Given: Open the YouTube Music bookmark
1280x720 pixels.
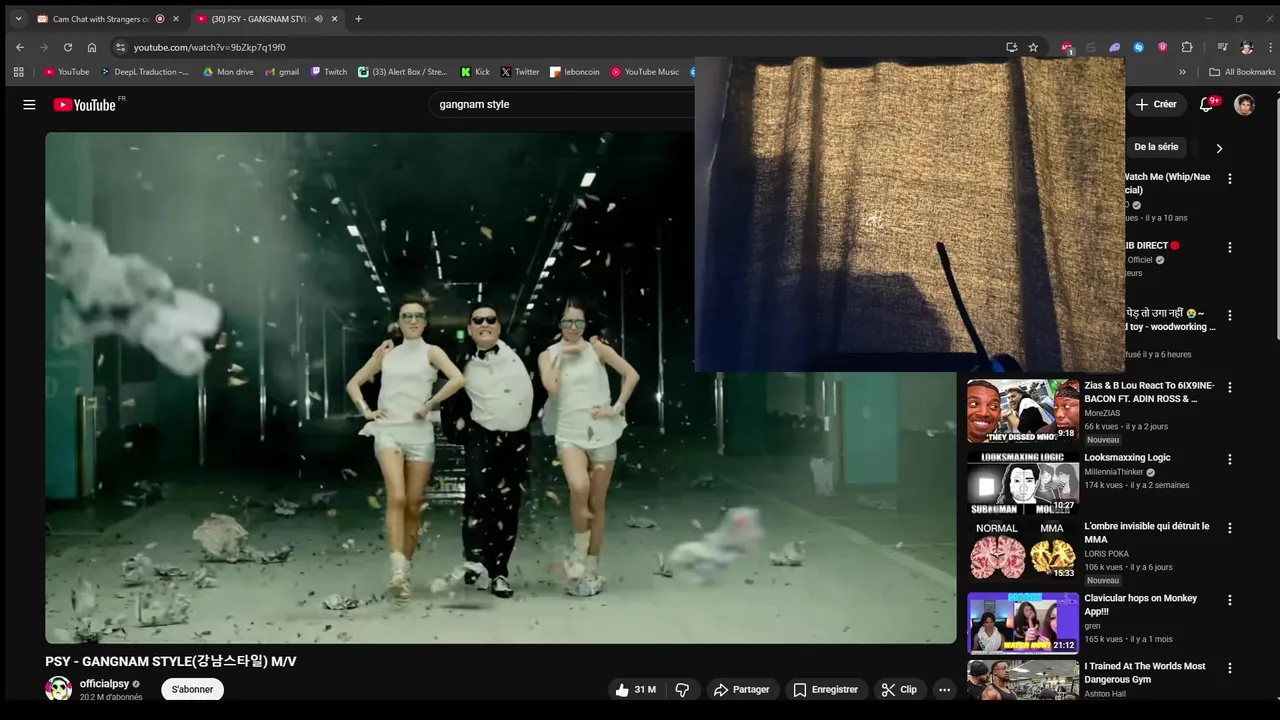Looking at the screenshot, I should (x=645, y=72).
